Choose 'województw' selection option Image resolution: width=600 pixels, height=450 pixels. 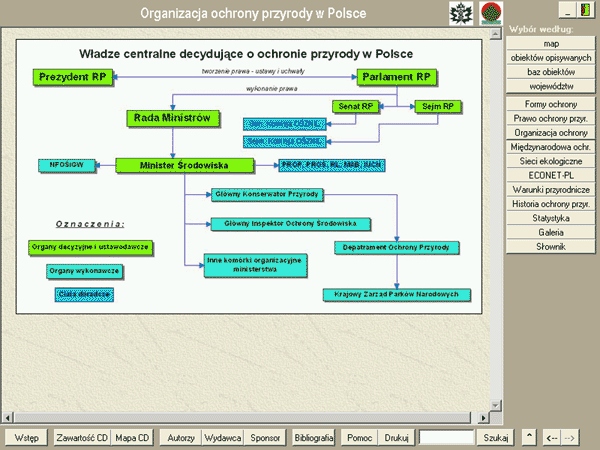[551, 87]
